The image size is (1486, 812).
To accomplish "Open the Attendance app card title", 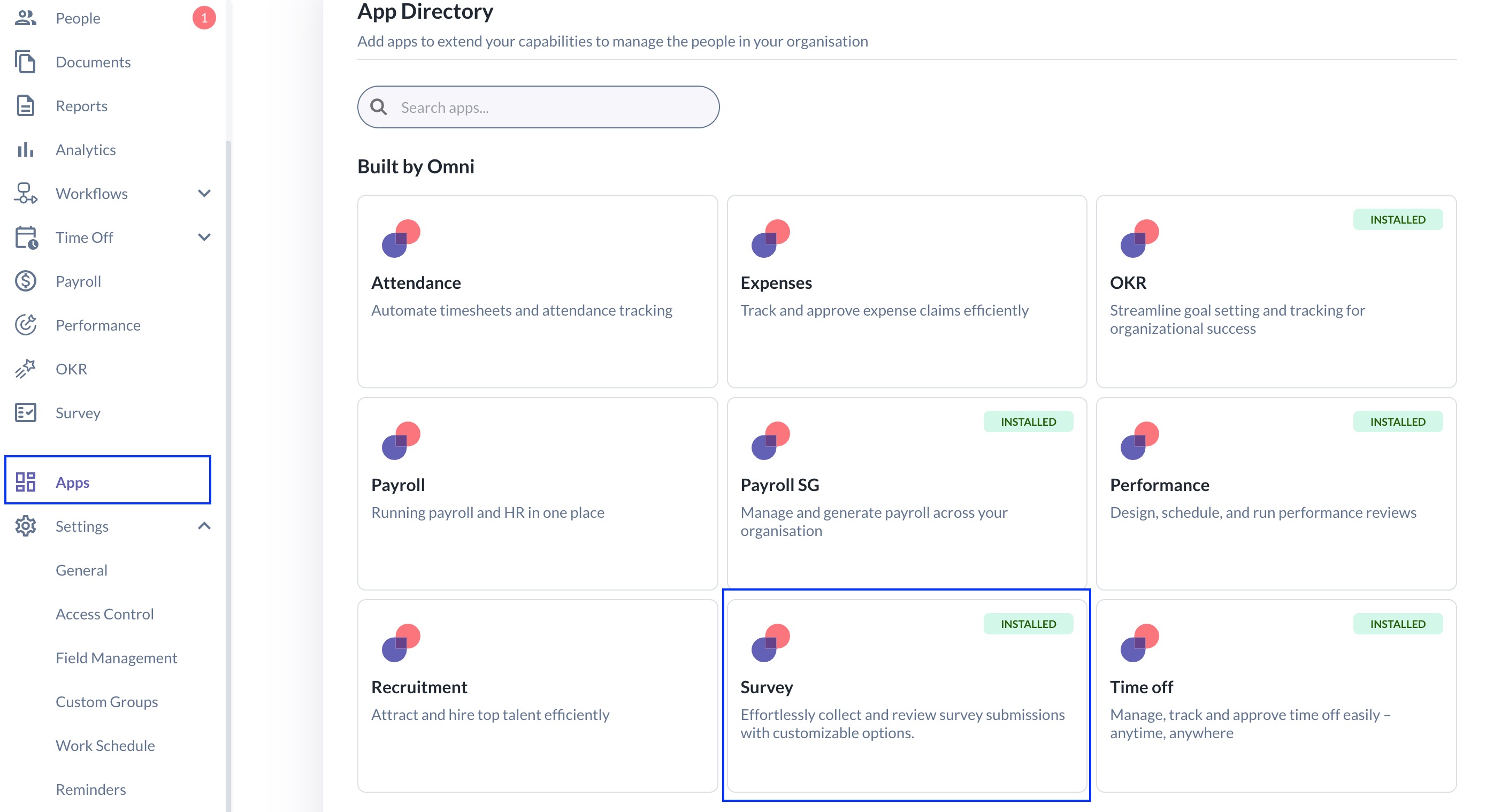I will click(416, 282).
